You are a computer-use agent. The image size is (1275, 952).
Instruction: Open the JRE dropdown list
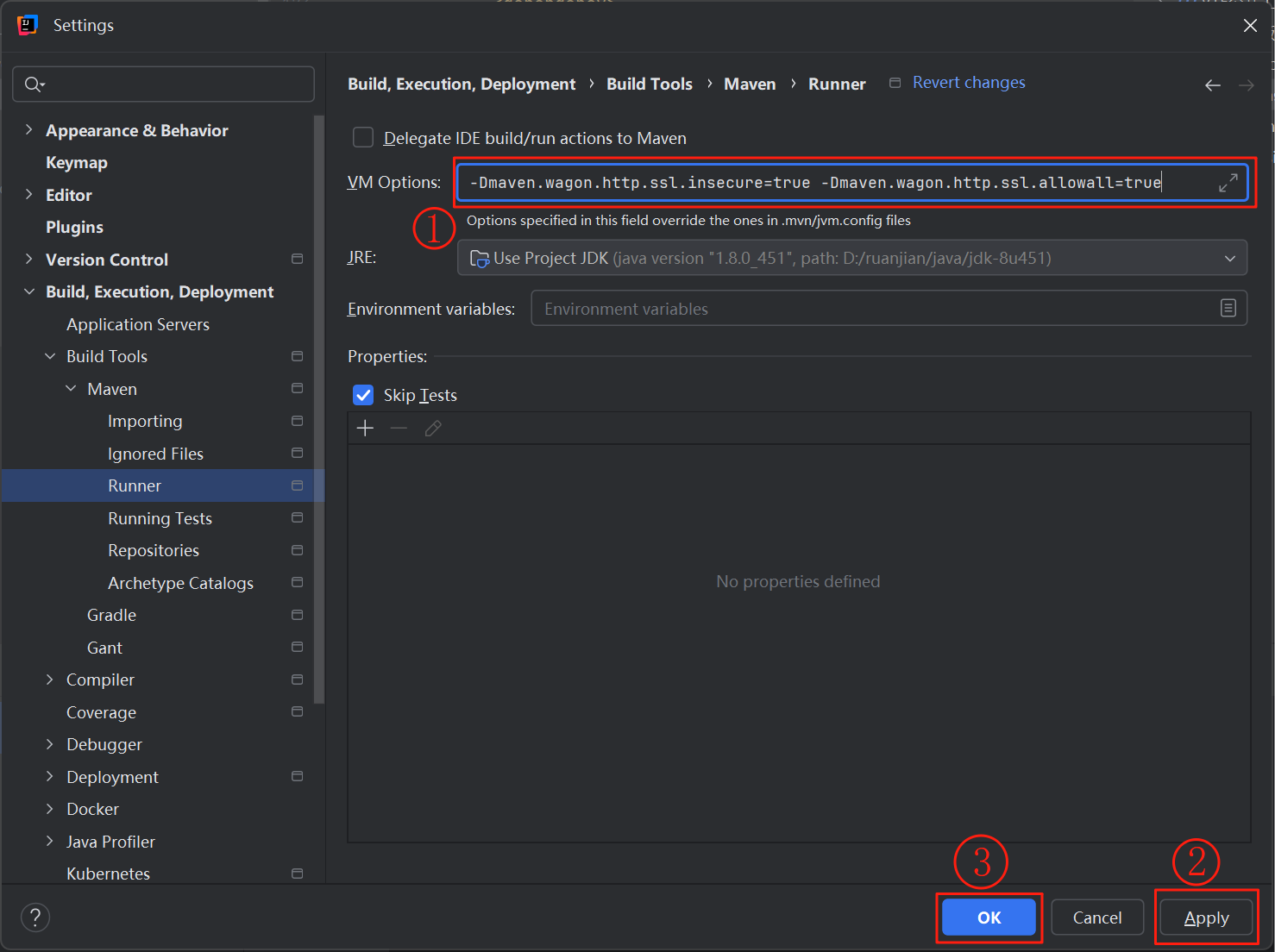point(1230,259)
